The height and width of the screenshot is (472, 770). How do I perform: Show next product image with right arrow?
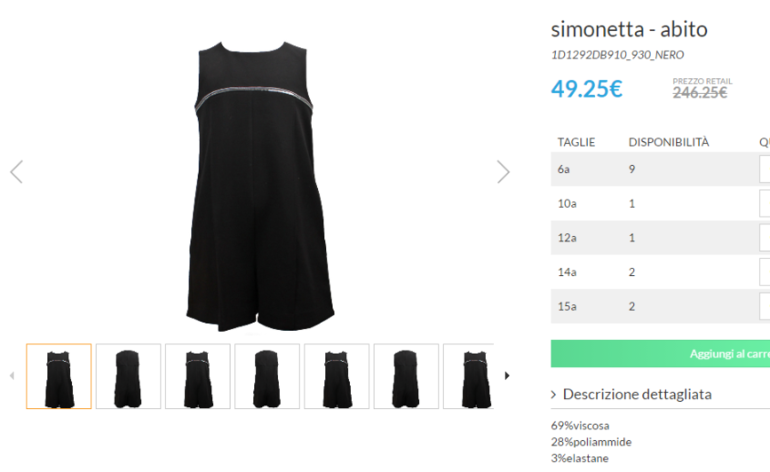point(503,172)
